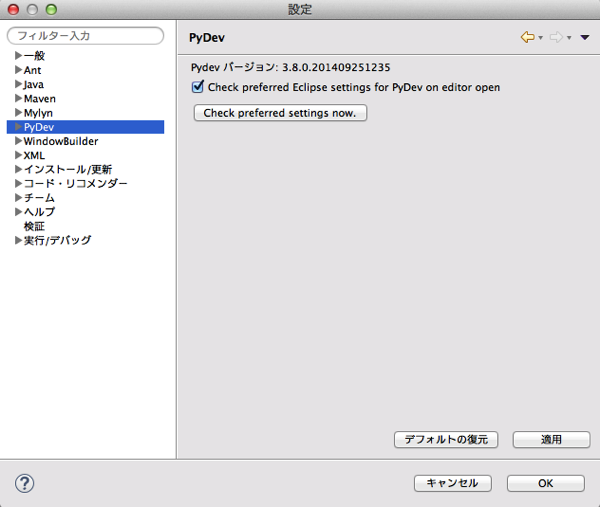
Task: Uncheck Check preferred Eclipse settings checkbox
Action: click(x=197, y=87)
